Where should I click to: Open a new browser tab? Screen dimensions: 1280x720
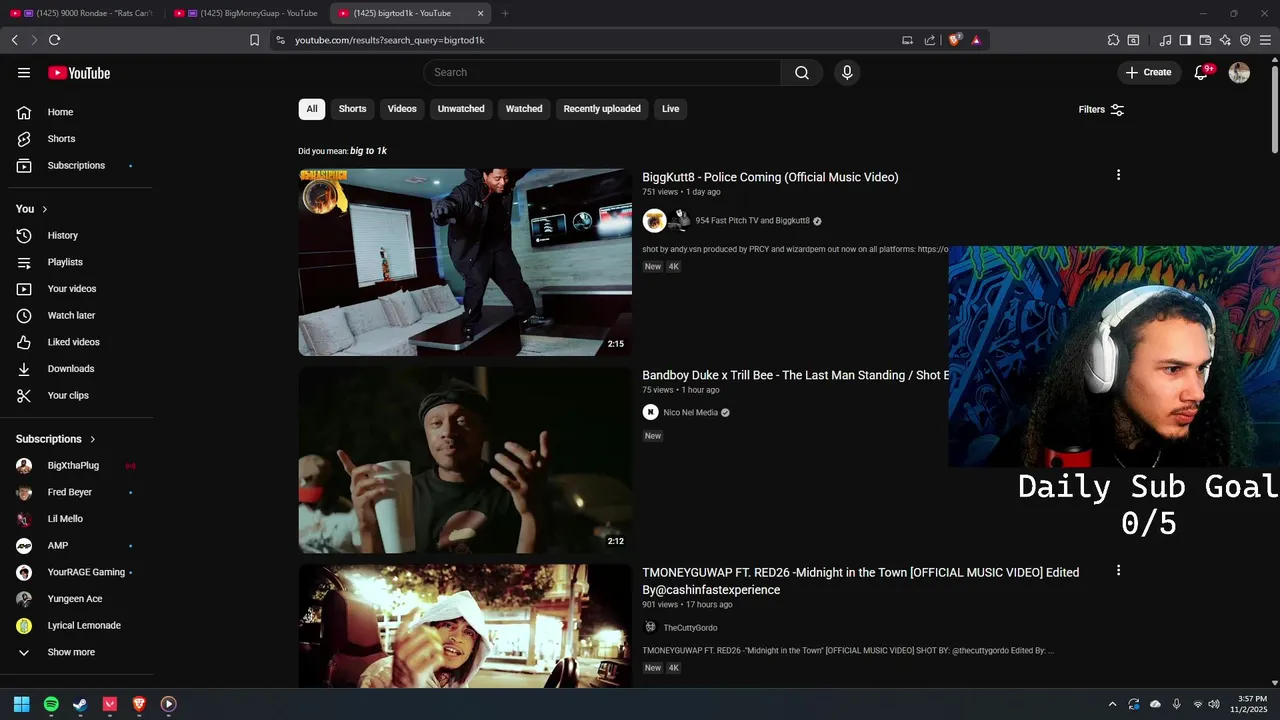point(505,13)
